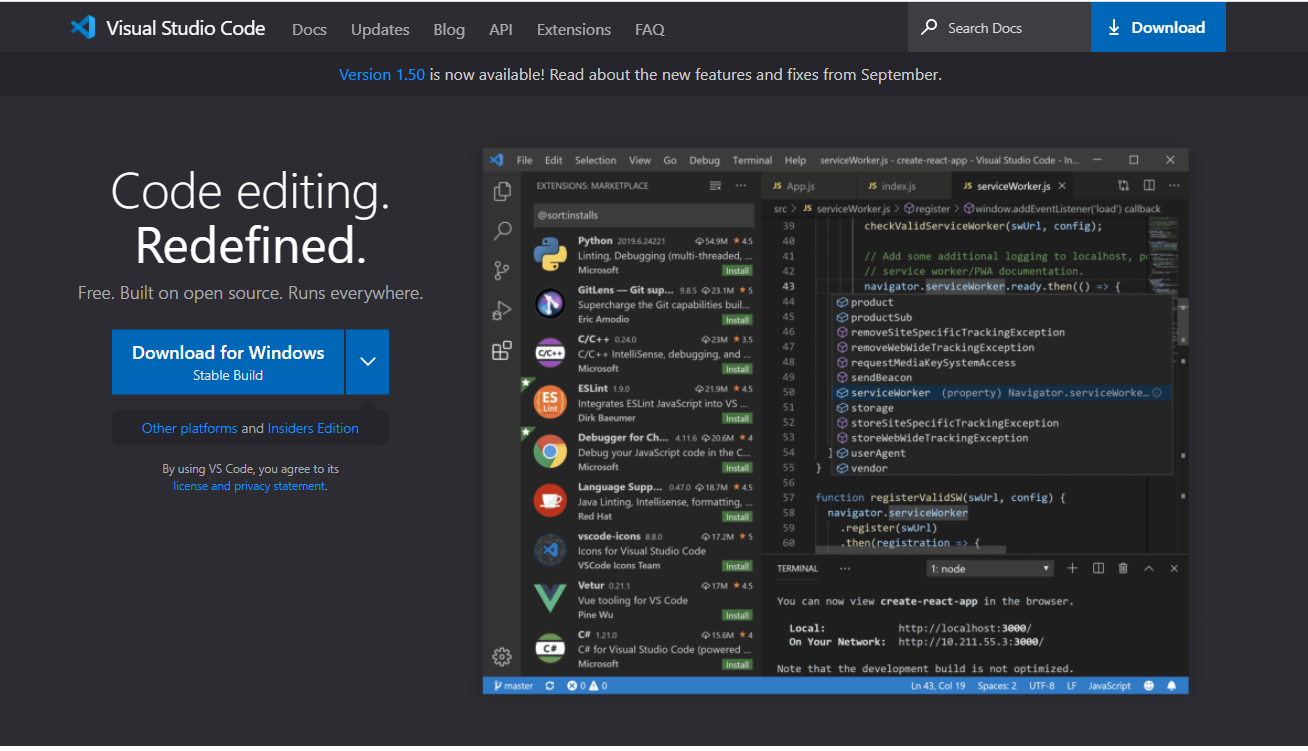This screenshot has width=1308, height=751.
Task: Open Run and Debug icon in activity bar
Action: (x=502, y=311)
